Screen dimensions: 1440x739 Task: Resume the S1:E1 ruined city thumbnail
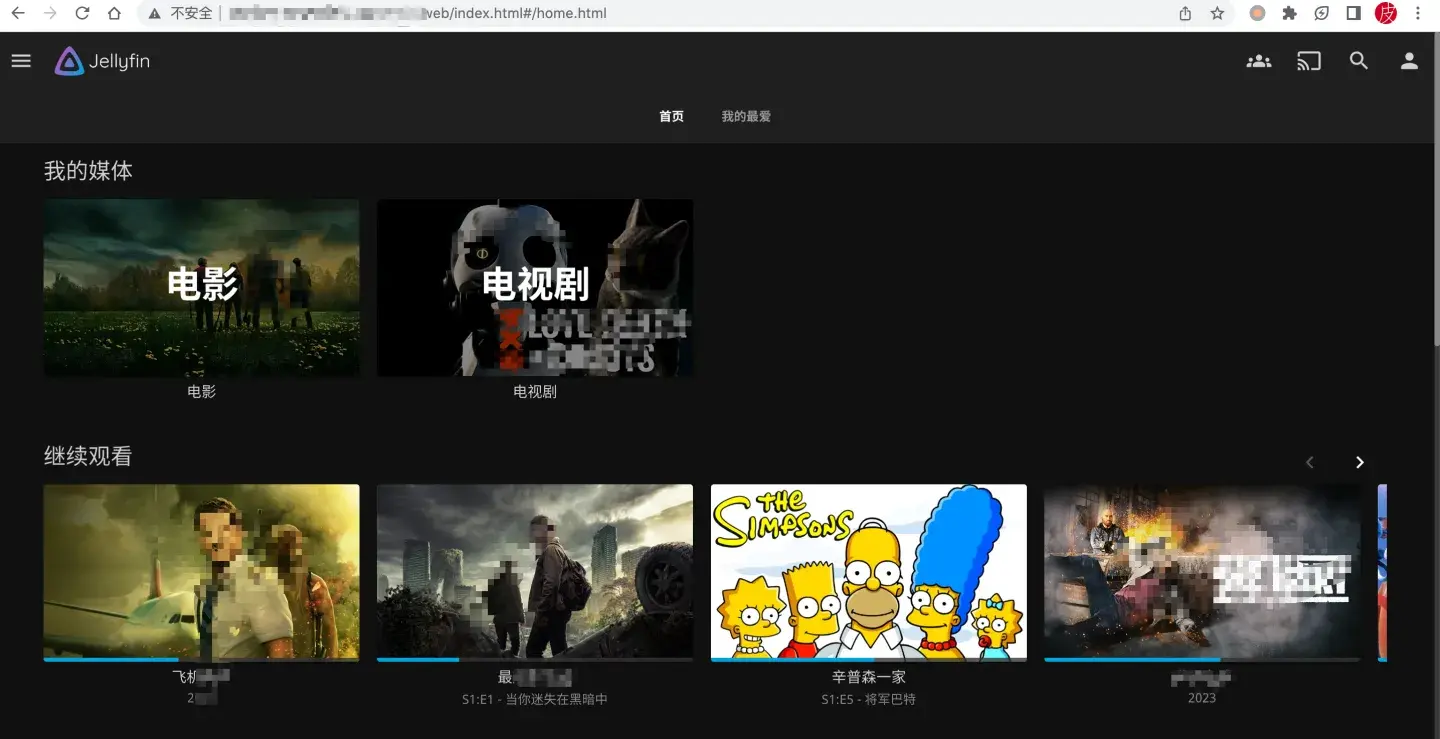pos(535,572)
